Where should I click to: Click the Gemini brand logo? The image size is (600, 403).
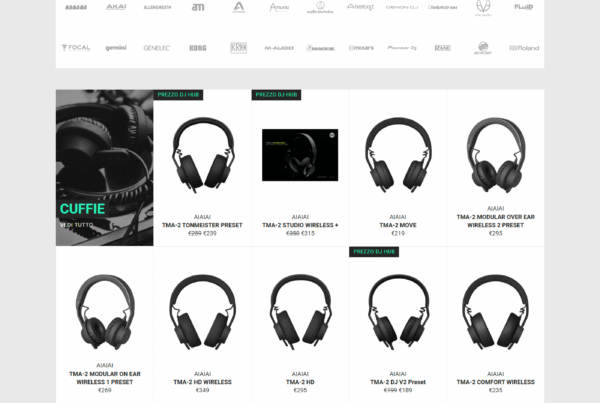pyautogui.click(x=116, y=47)
